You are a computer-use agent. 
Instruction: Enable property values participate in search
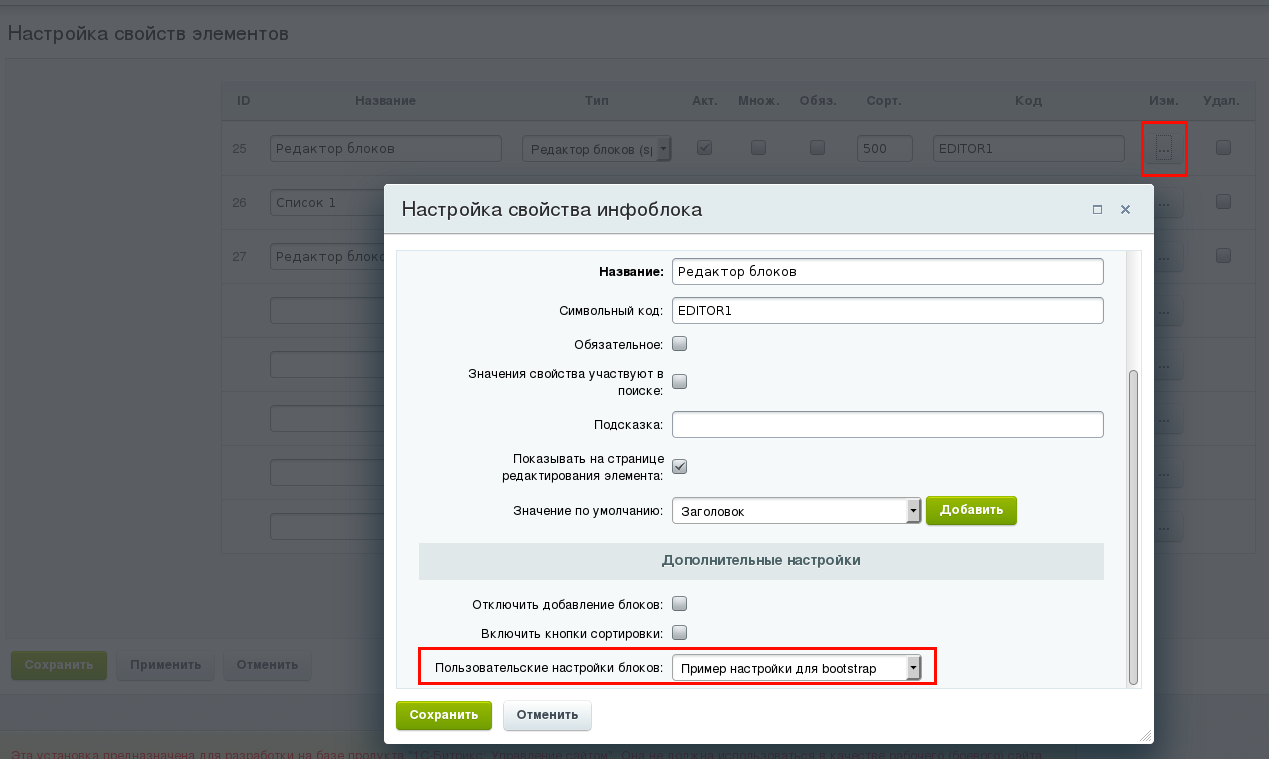[679, 381]
